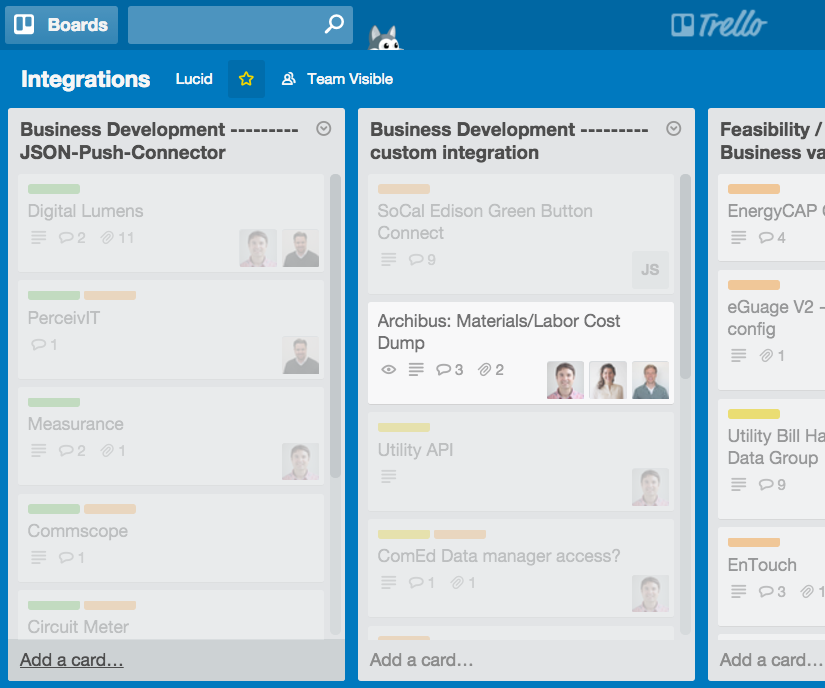Focus the top search input field

[240, 25]
